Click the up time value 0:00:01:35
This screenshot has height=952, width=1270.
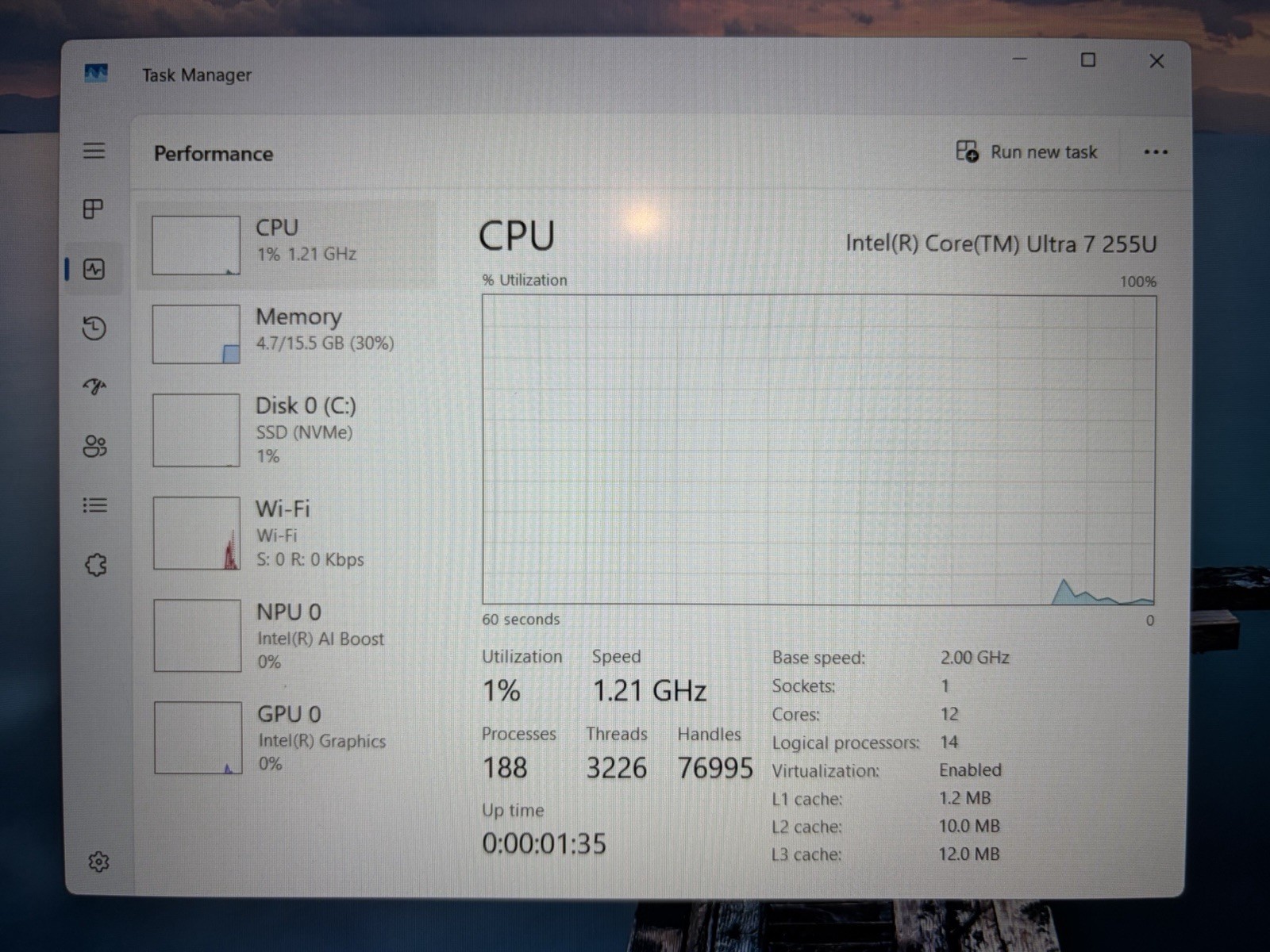544,843
